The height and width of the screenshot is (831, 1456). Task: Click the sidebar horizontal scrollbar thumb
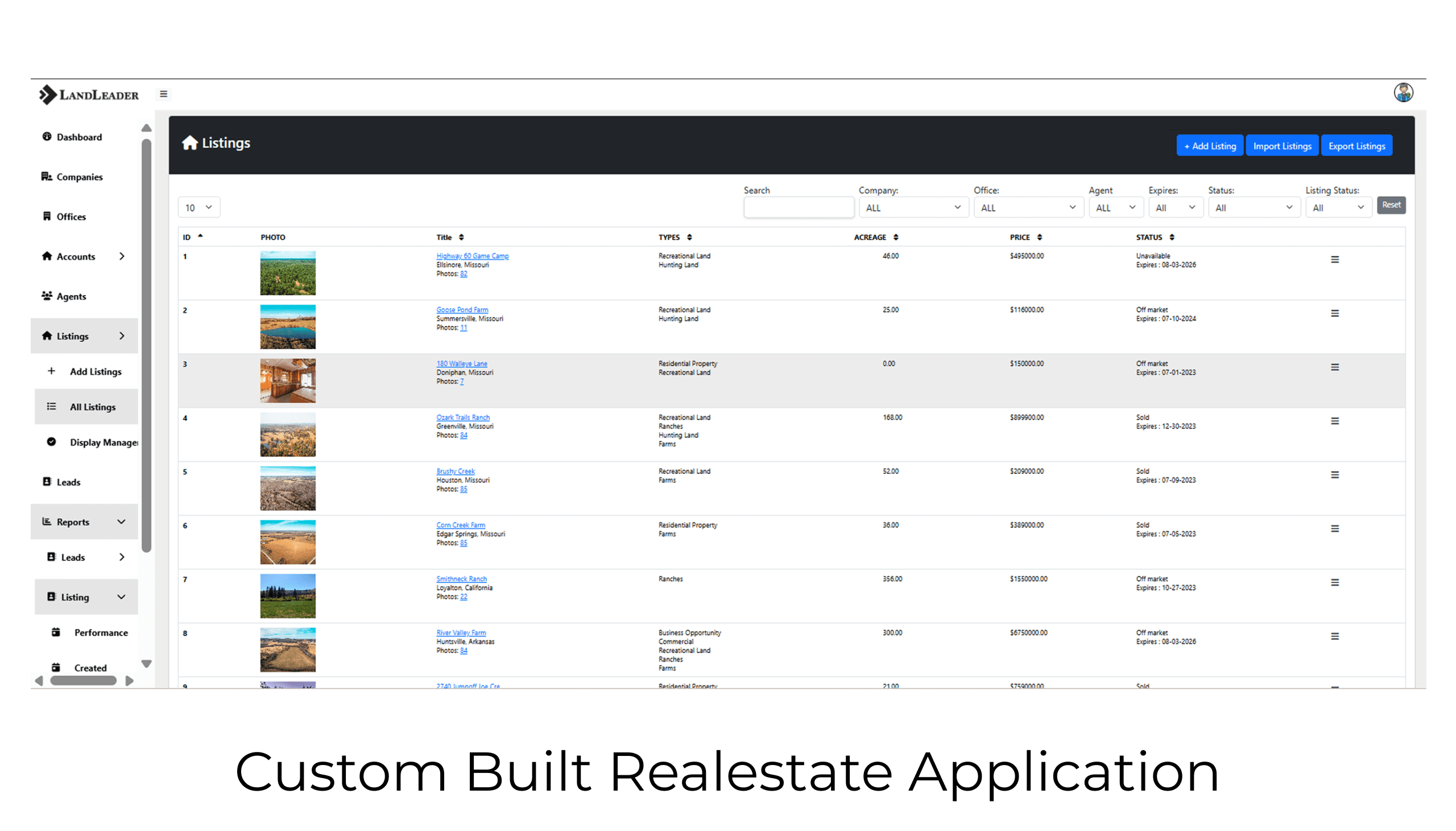[83, 680]
